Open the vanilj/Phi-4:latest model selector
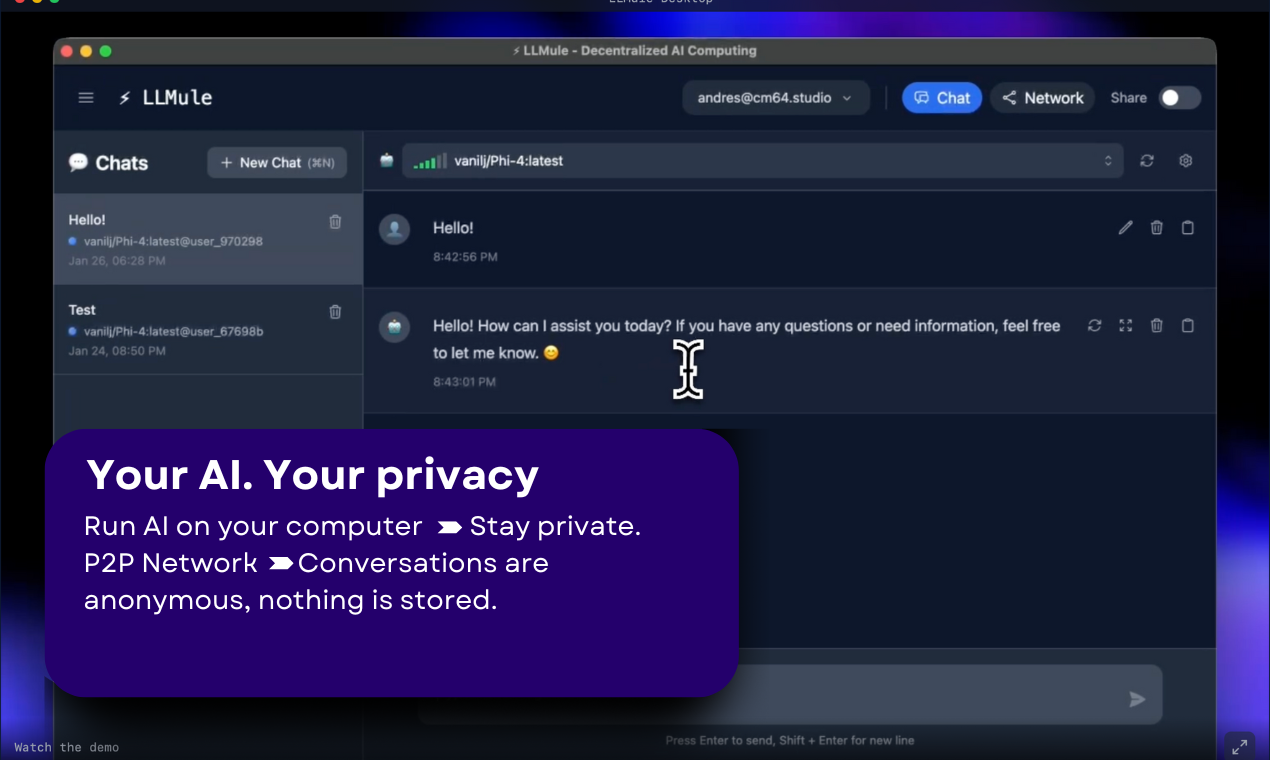The image size is (1270, 760). [x=762, y=161]
